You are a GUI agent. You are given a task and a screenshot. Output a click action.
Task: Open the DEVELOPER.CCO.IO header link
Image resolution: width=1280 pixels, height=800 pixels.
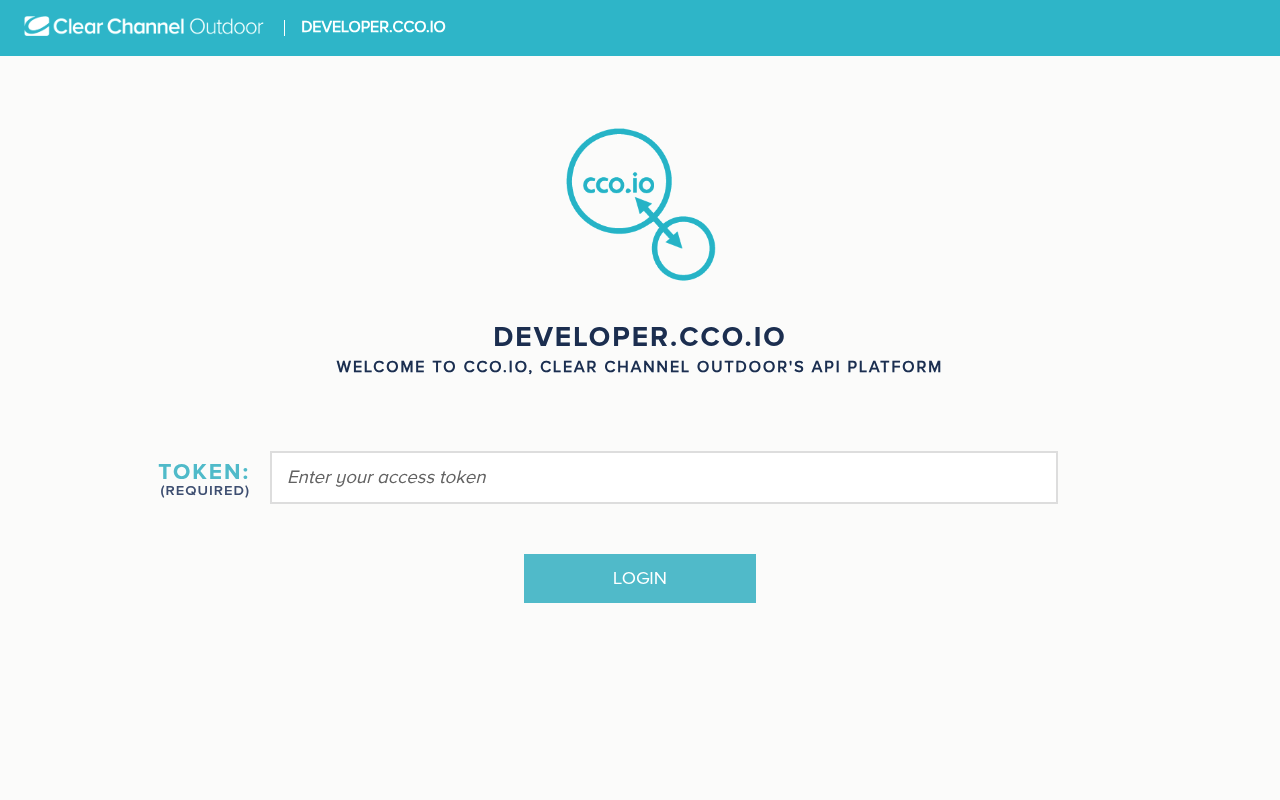pos(373,27)
